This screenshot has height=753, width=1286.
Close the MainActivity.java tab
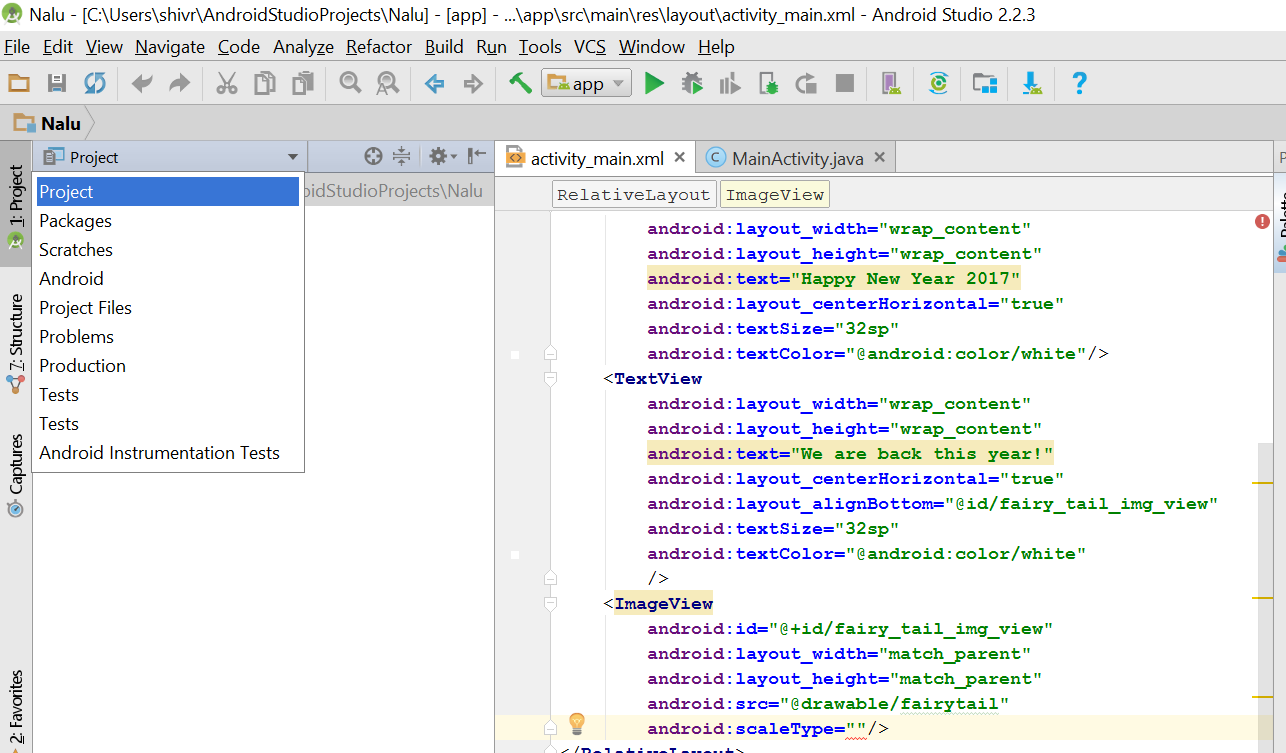pyautogui.click(x=880, y=157)
